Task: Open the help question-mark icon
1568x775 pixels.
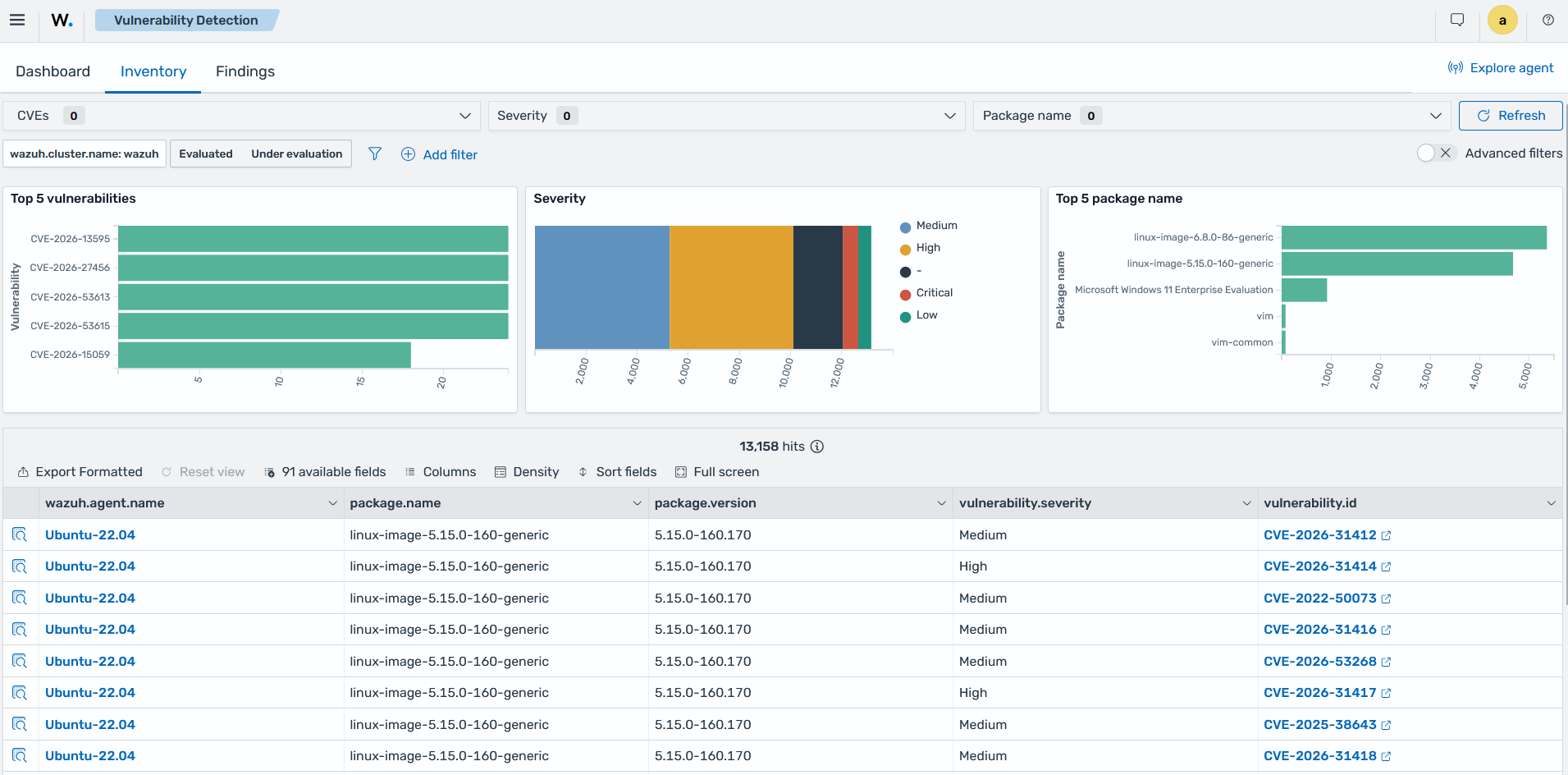Action: [x=1548, y=20]
